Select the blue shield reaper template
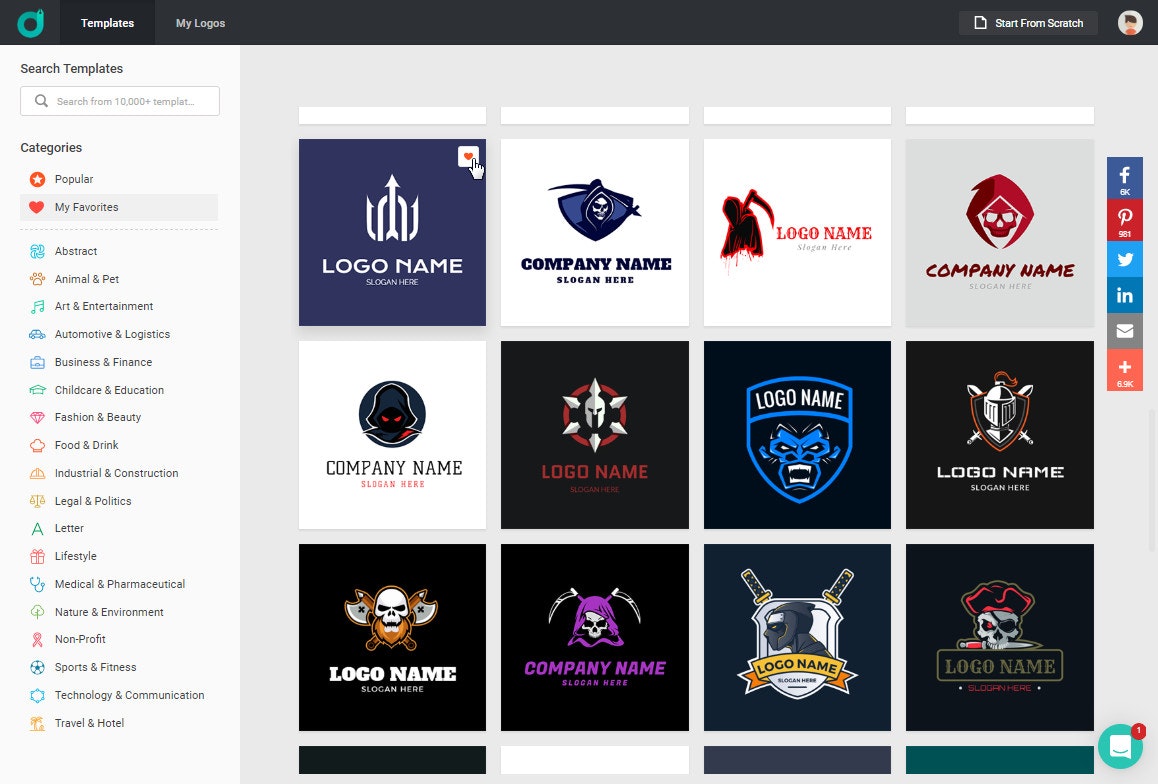 (595, 233)
